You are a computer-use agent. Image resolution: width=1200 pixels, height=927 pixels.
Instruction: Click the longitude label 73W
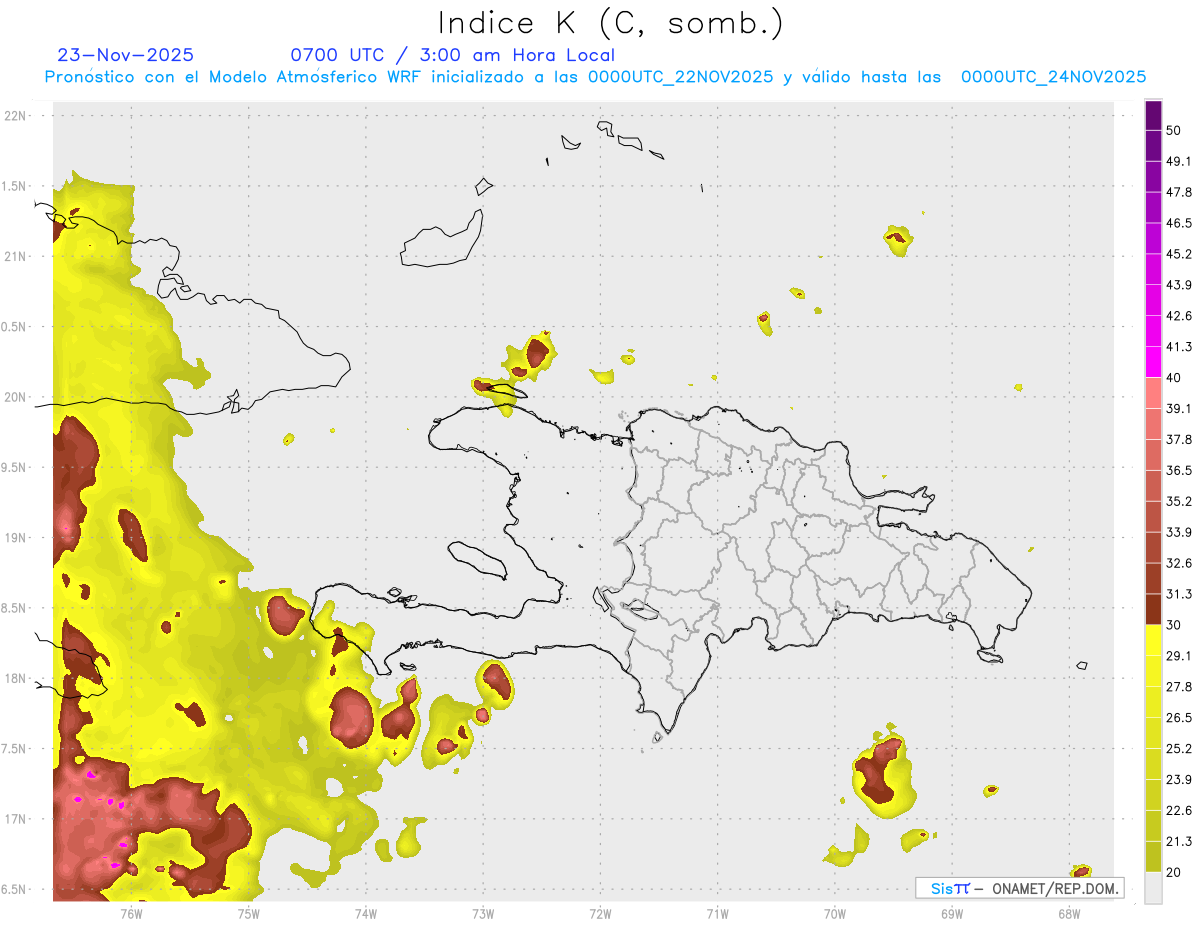pos(483,913)
